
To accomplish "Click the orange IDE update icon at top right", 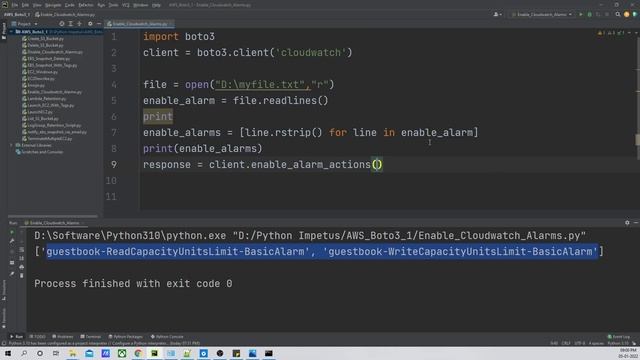I will point(627,14).
